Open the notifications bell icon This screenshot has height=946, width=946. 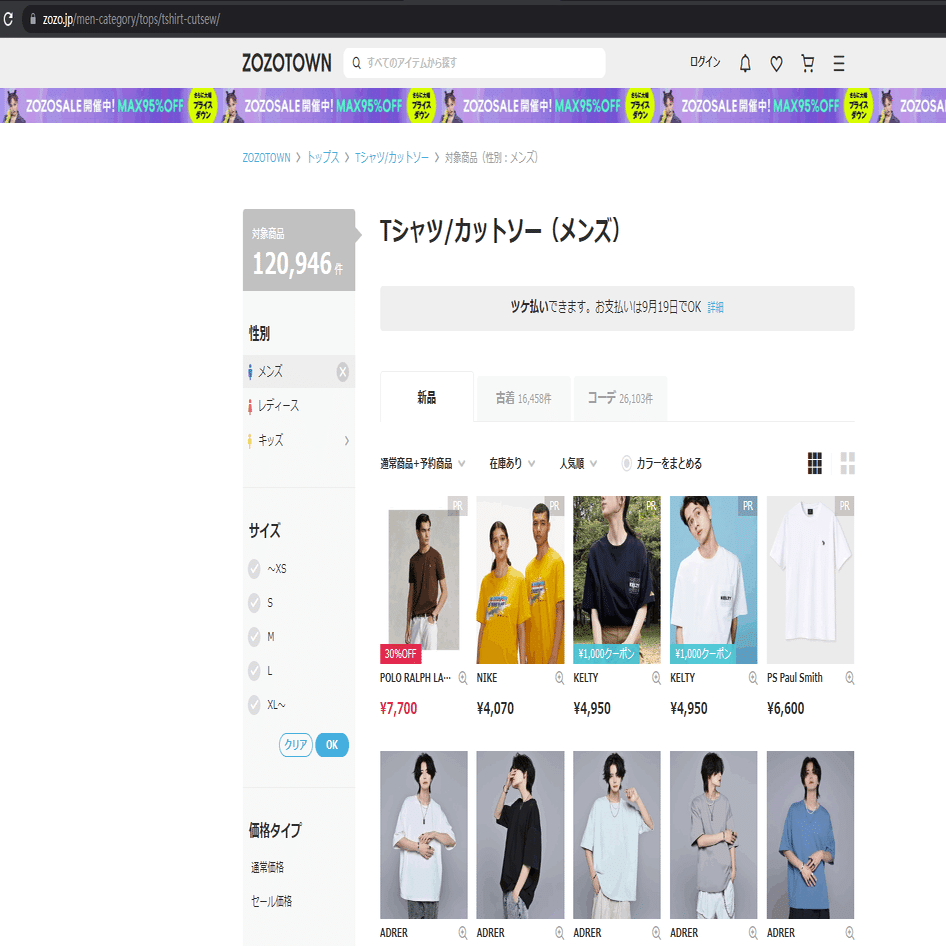click(745, 63)
